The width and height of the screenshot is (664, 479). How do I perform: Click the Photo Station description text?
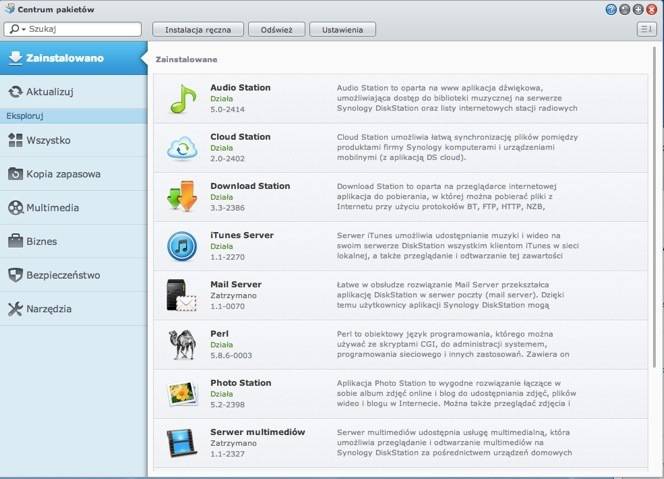[x=456, y=393]
